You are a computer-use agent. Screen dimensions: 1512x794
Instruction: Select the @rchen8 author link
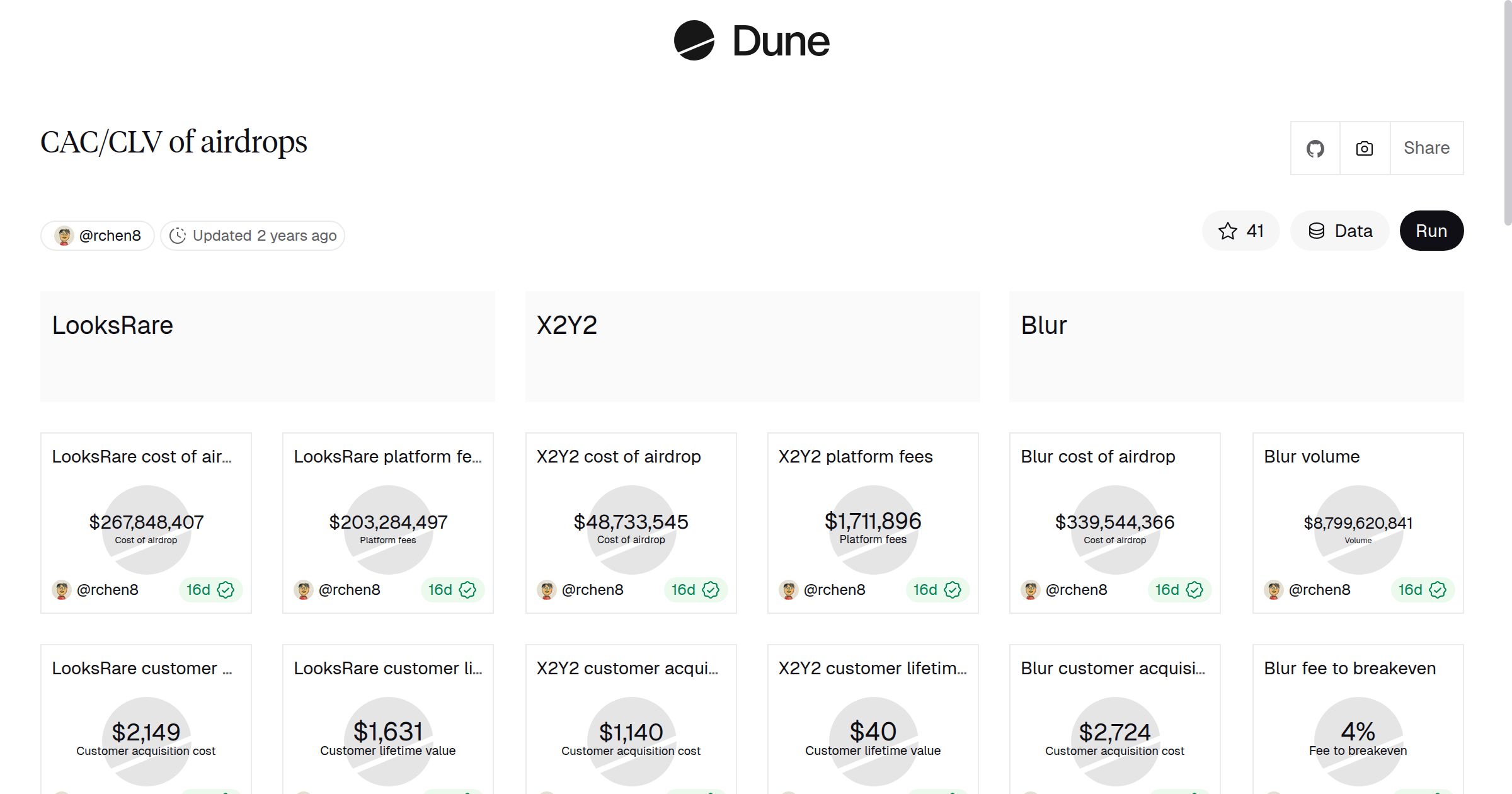(x=111, y=235)
